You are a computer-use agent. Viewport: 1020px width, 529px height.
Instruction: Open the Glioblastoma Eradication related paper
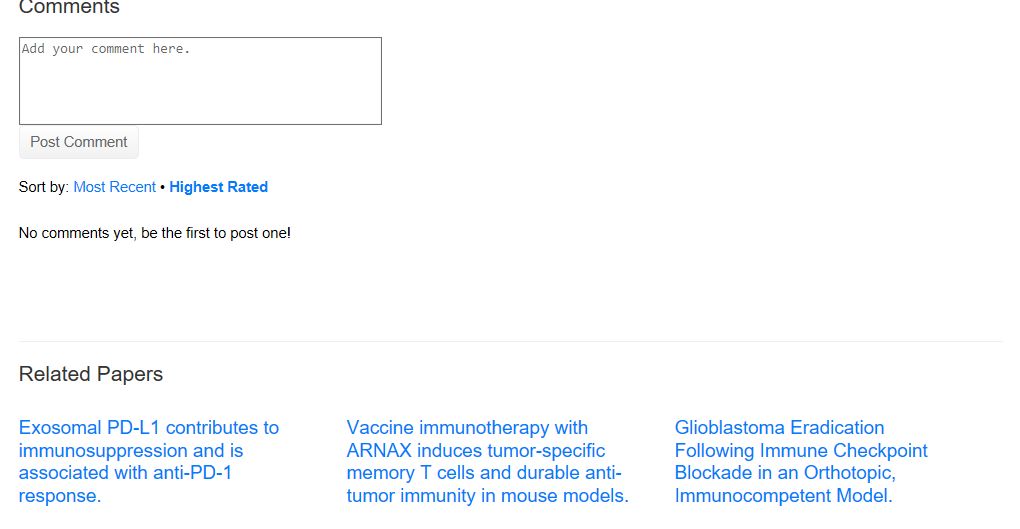pos(779,428)
